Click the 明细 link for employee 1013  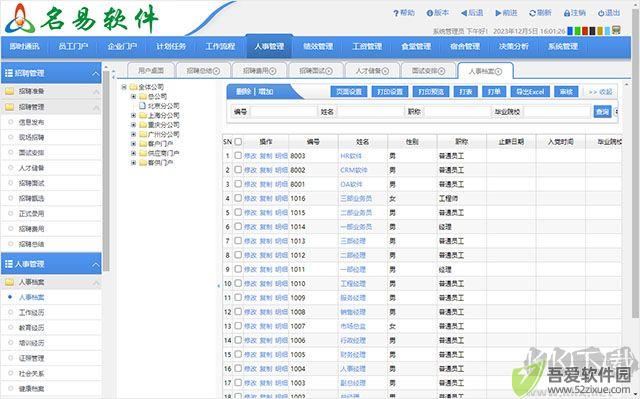pyautogui.click(x=281, y=241)
